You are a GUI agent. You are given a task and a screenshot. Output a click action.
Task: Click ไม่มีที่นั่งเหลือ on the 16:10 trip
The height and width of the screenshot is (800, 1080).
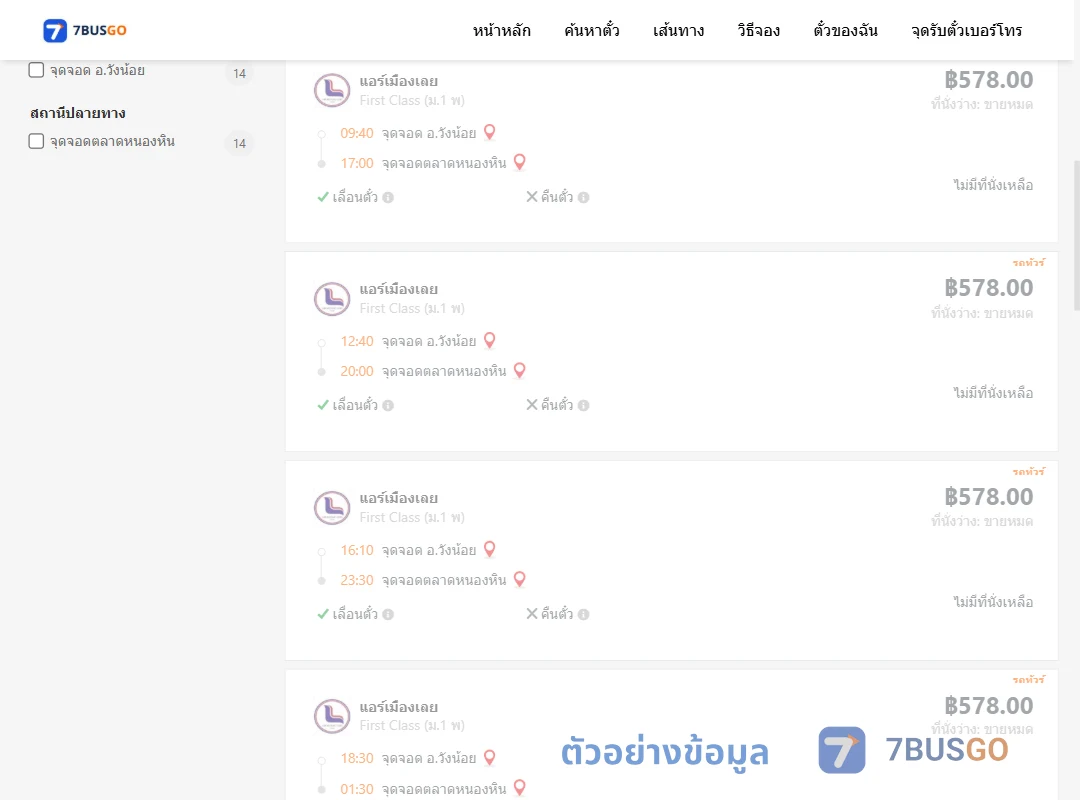coord(993,602)
